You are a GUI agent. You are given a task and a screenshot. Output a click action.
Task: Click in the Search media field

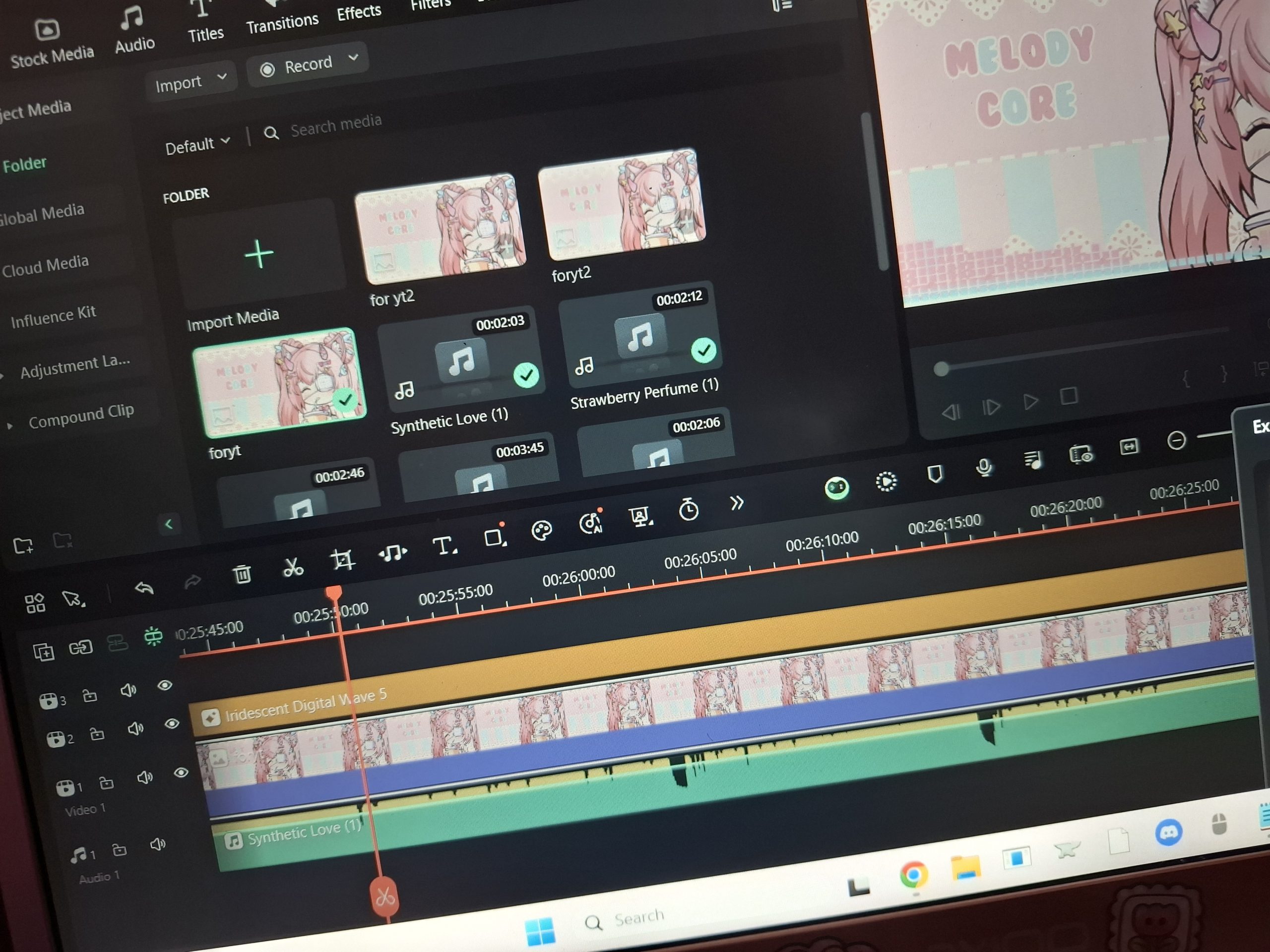336,125
